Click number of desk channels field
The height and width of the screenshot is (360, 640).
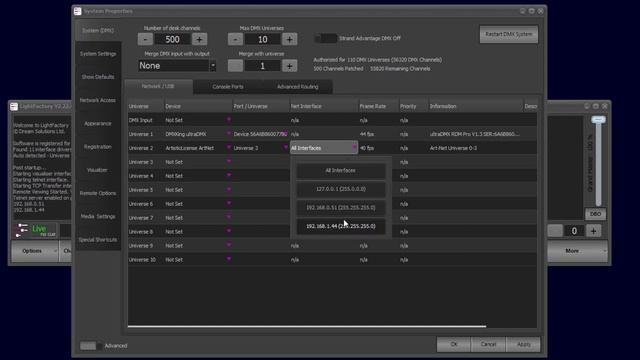coord(172,39)
